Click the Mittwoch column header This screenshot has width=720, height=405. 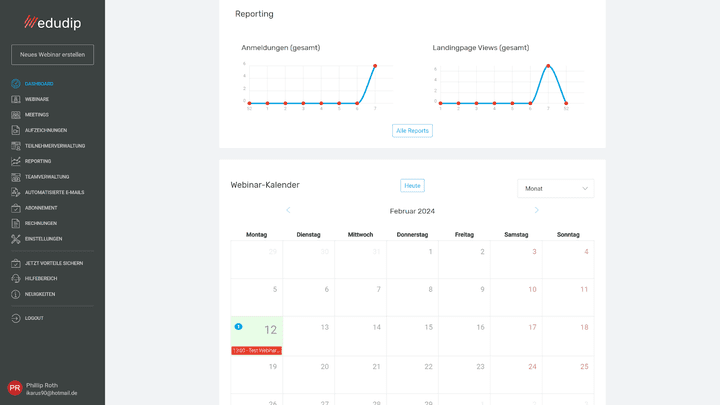[x=360, y=235]
